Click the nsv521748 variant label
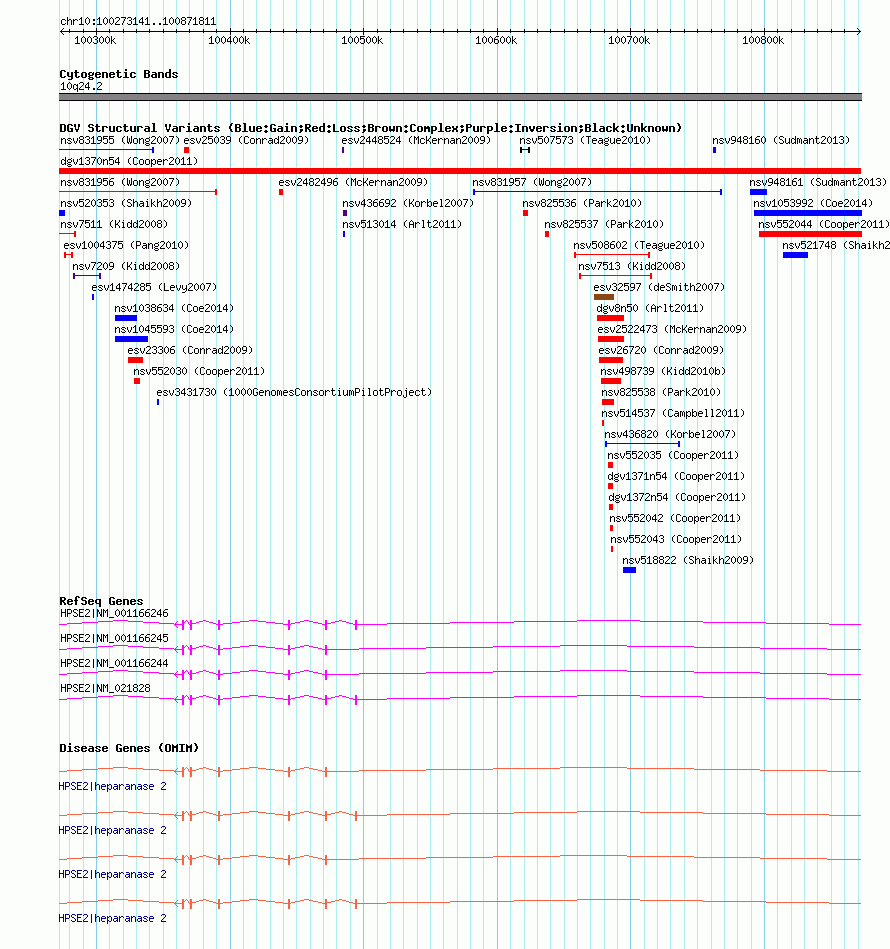This screenshot has width=890, height=949. (x=836, y=246)
